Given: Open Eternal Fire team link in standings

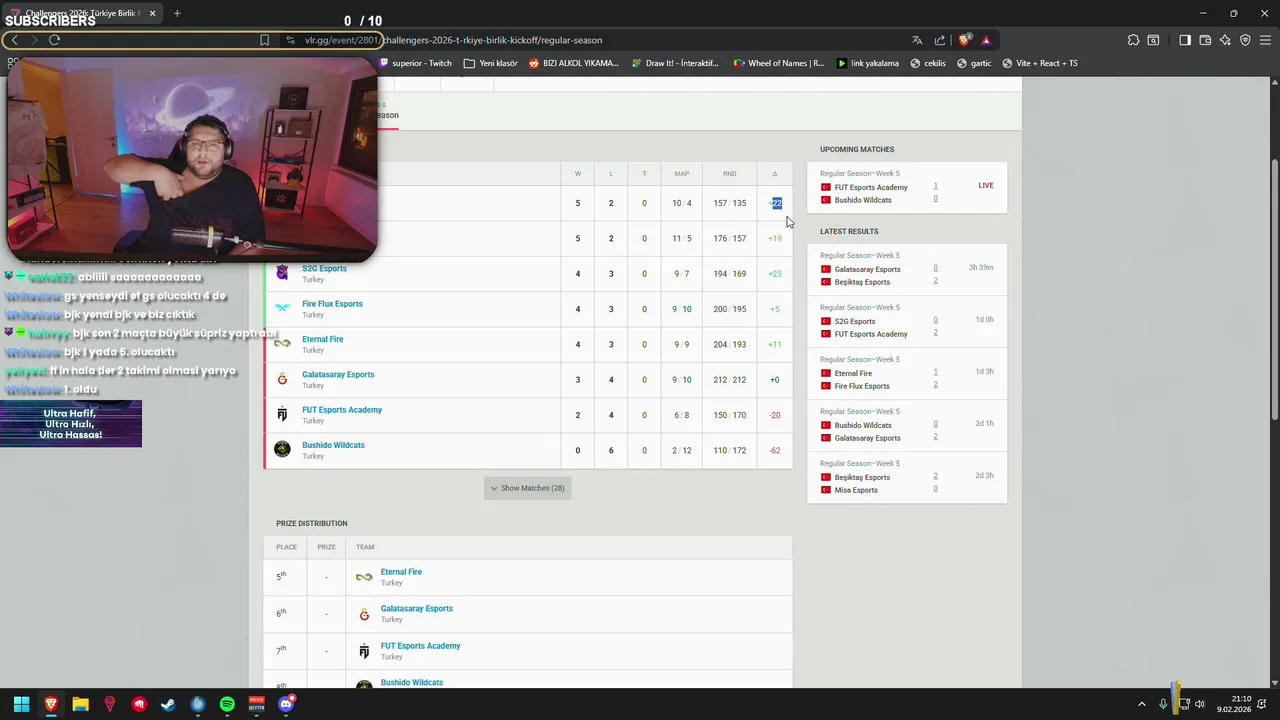Looking at the screenshot, I should pos(322,339).
